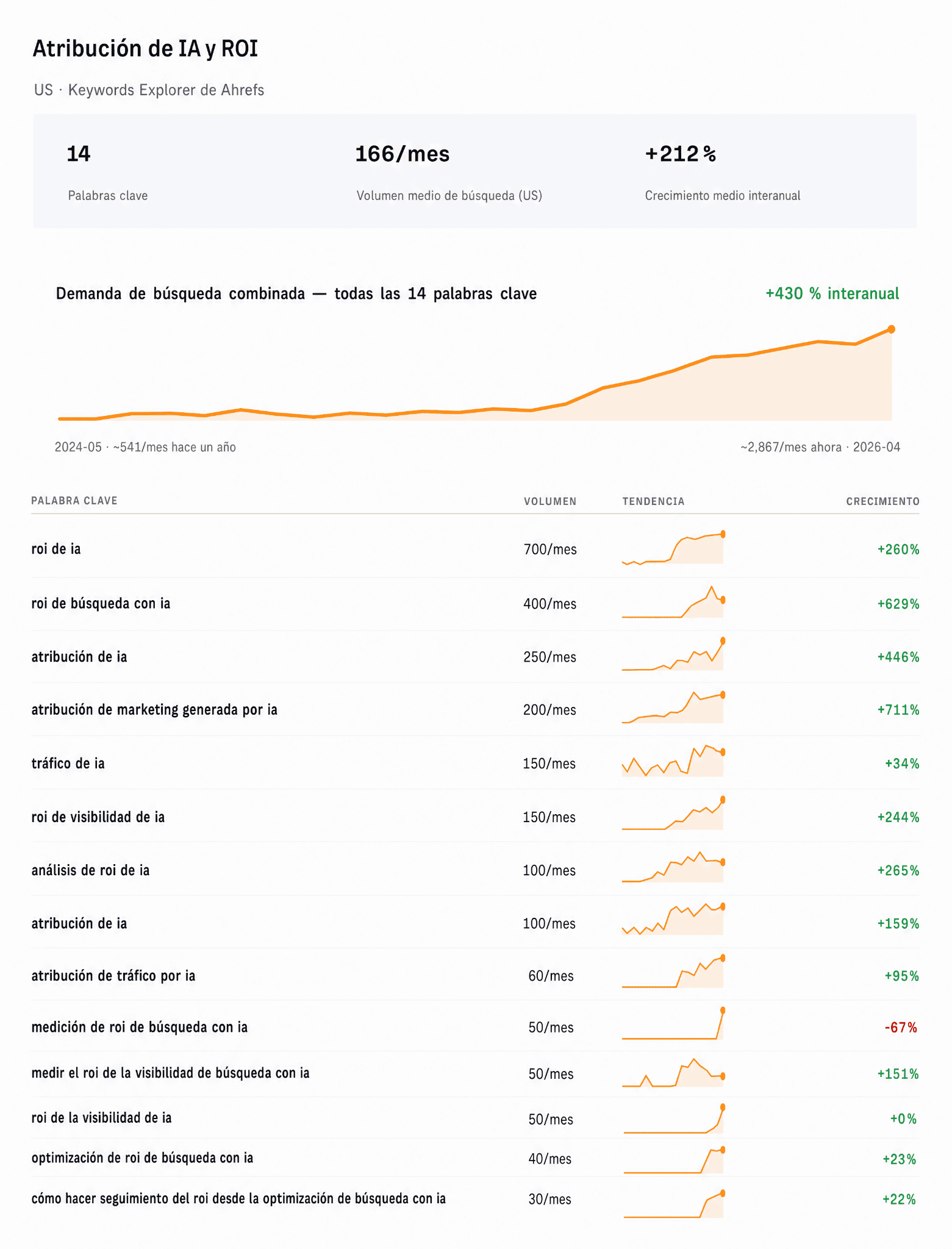The image size is (952, 1249).
Task: Click the 'Atribución de IA y ROI' title
Action: pos(145,49)
